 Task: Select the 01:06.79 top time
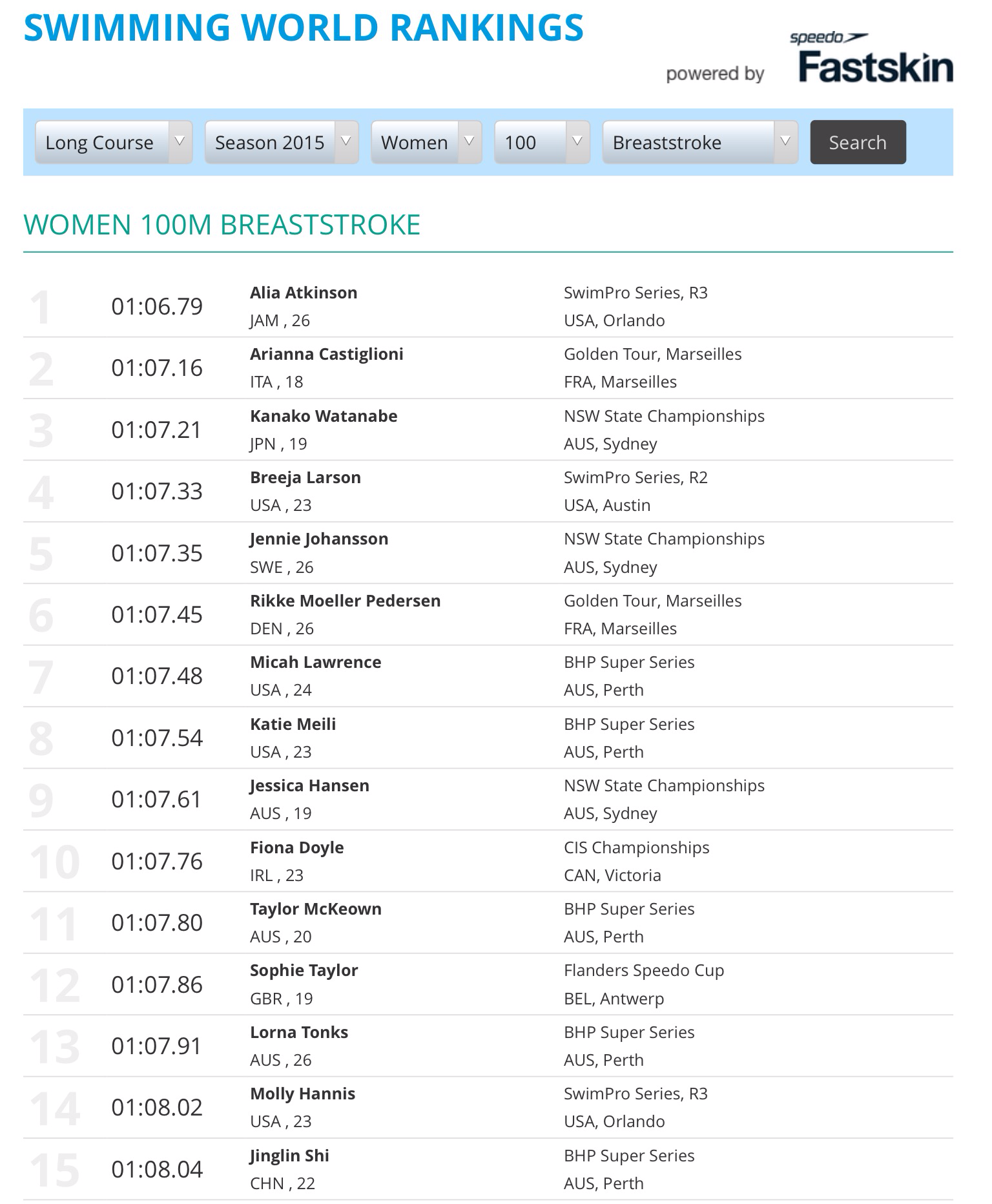pos(157,306)
